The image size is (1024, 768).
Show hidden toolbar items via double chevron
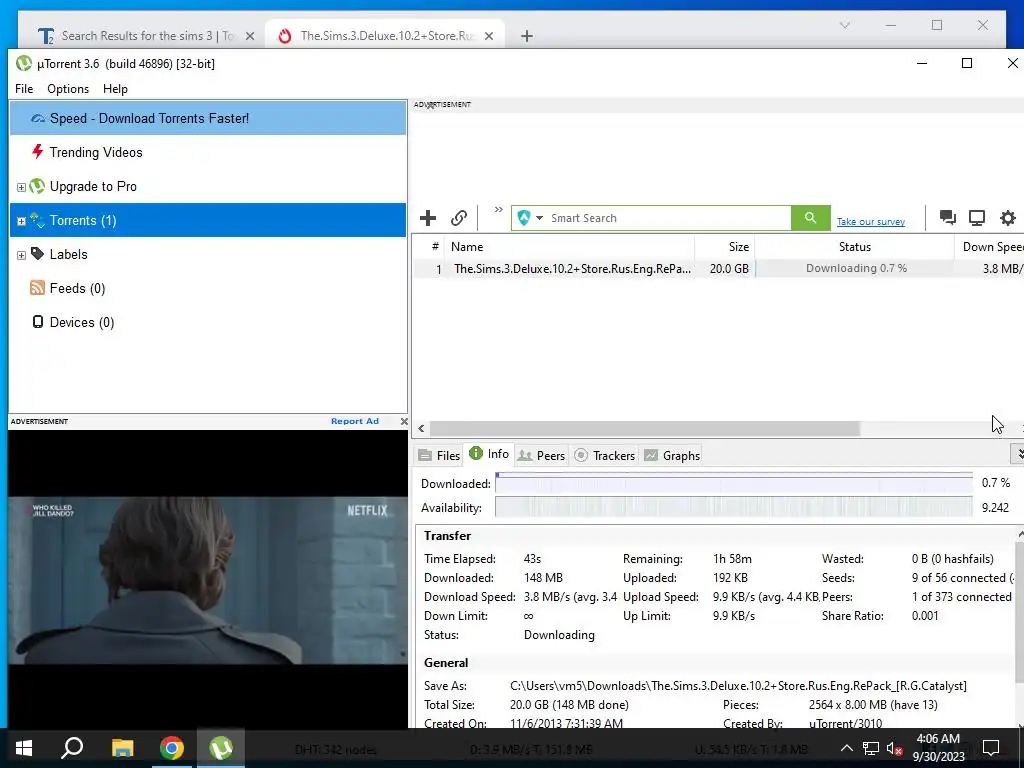click(498, 210)
